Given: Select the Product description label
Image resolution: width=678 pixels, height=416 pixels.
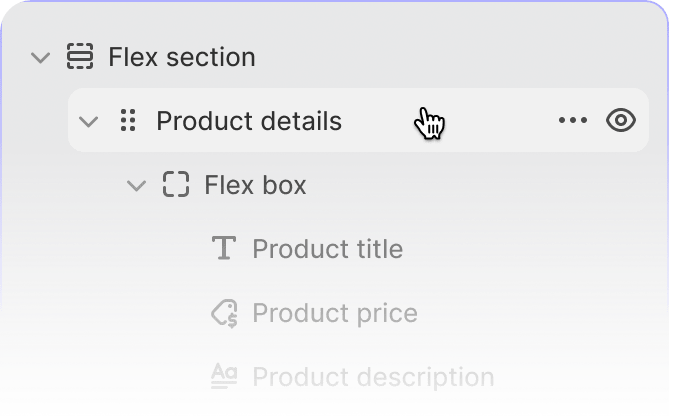Looking at the screenshot, I should click(x=374, y=377).
